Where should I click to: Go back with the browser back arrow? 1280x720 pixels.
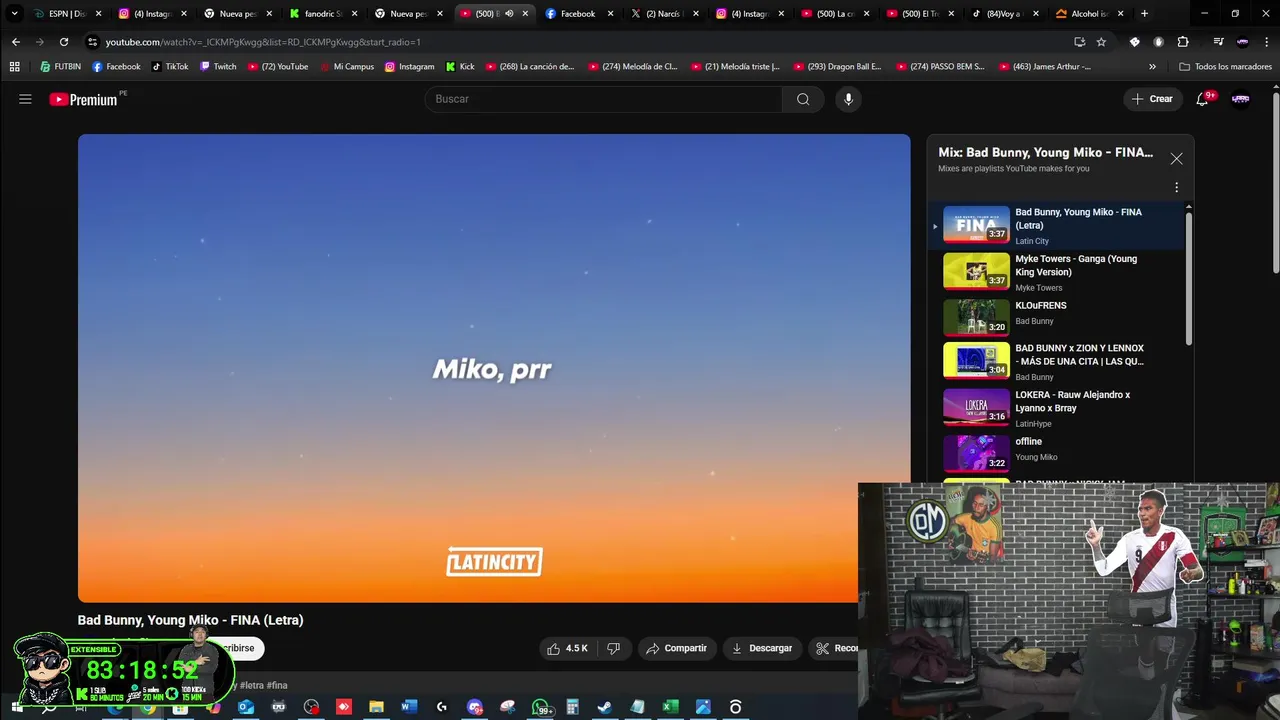coord(15,42)
